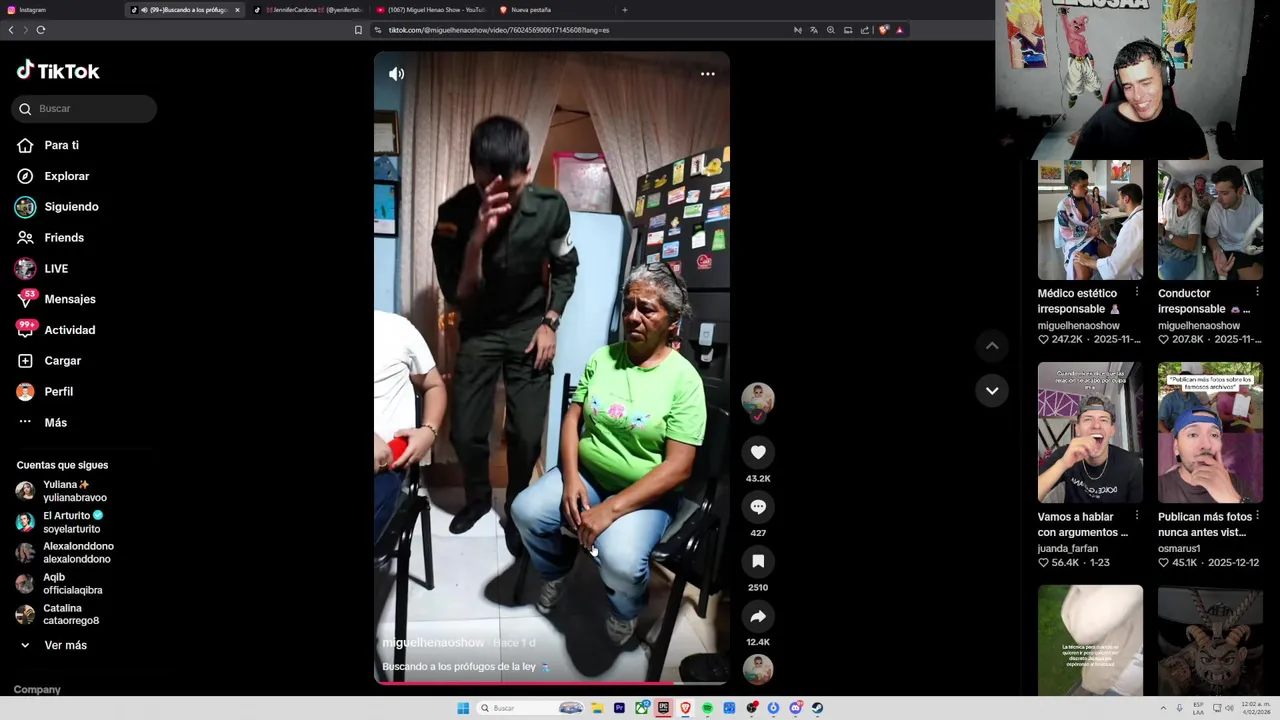Open Publican más fotos video thumbnail

point(1210,432)
